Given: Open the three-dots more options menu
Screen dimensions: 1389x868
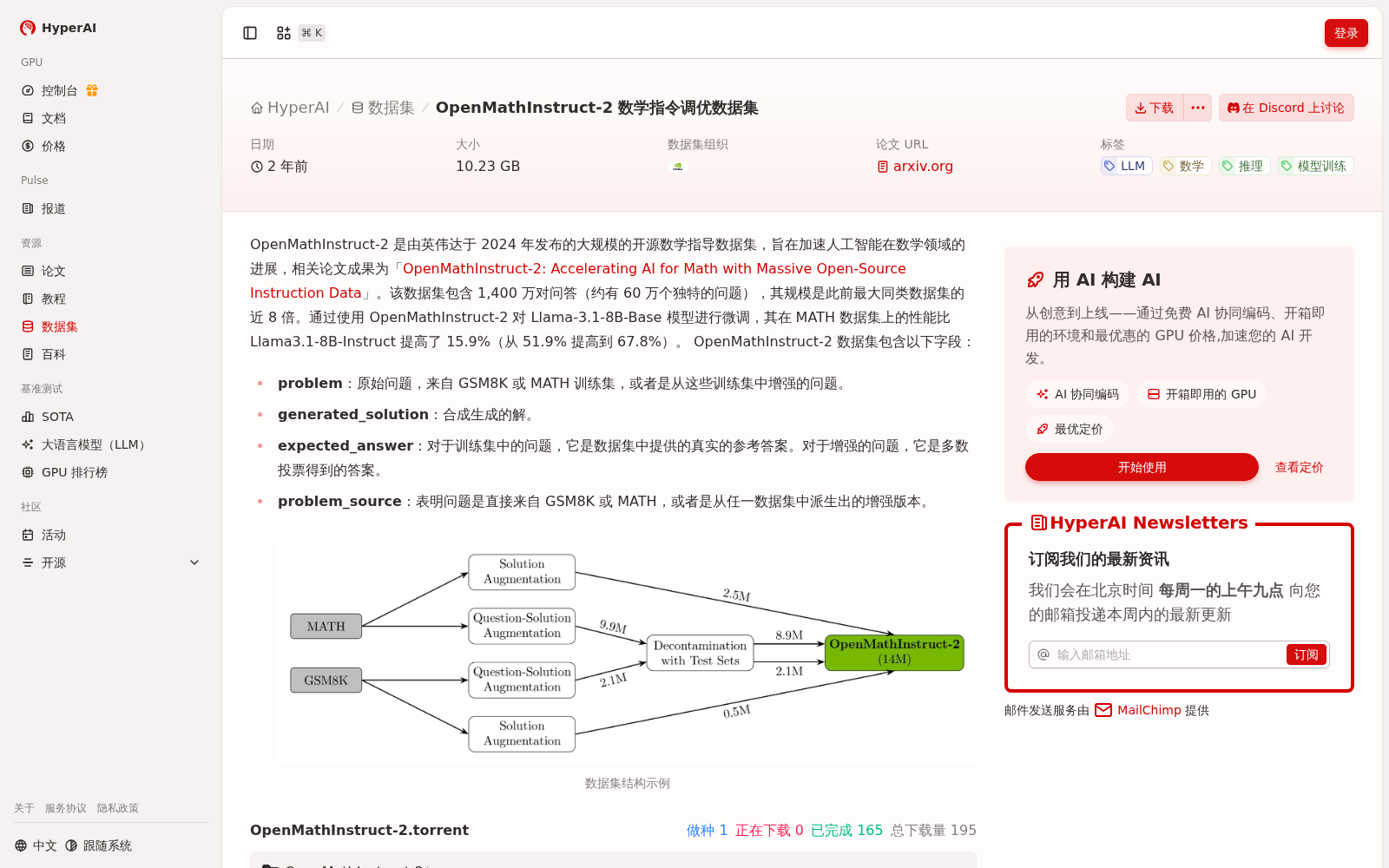Looking at the screenshot, I should click(1198, 108).
